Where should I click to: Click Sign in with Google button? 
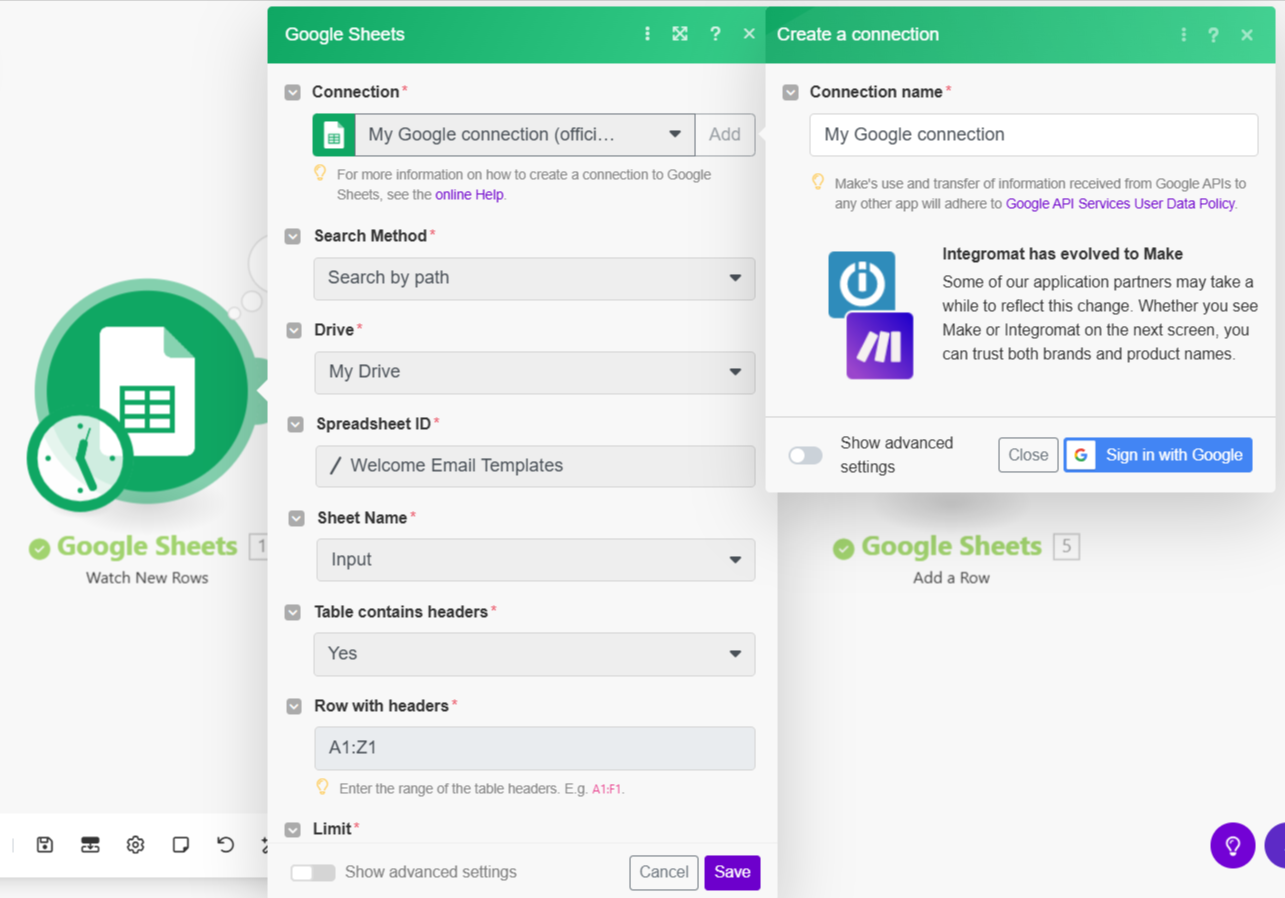tap(1158, 455)
